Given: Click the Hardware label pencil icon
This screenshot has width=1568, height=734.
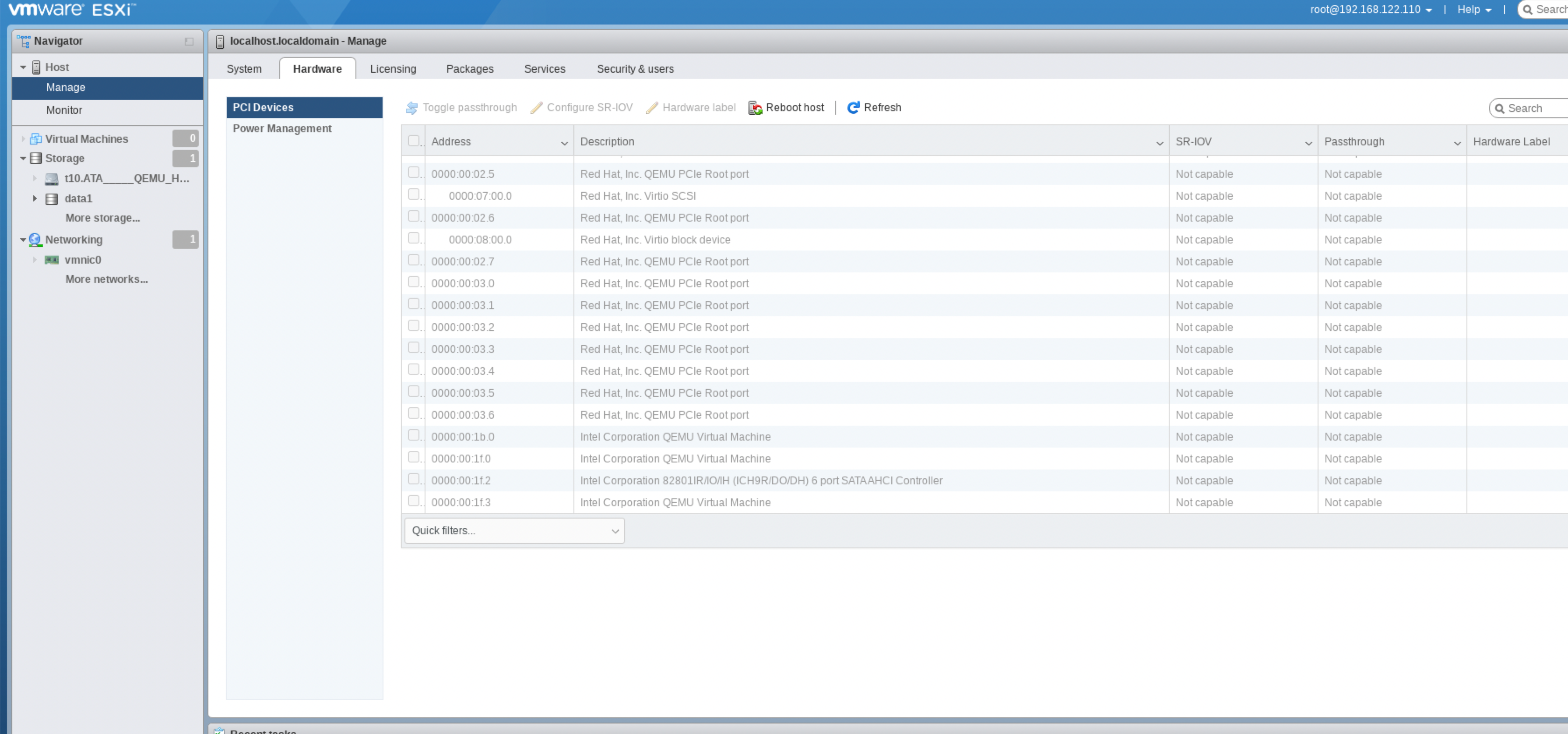Looking at the screenshot, I should (x=652, y=108).
